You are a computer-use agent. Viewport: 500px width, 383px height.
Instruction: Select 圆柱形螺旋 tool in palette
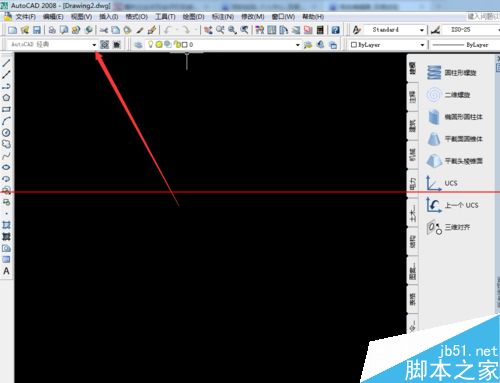(452, 73)
